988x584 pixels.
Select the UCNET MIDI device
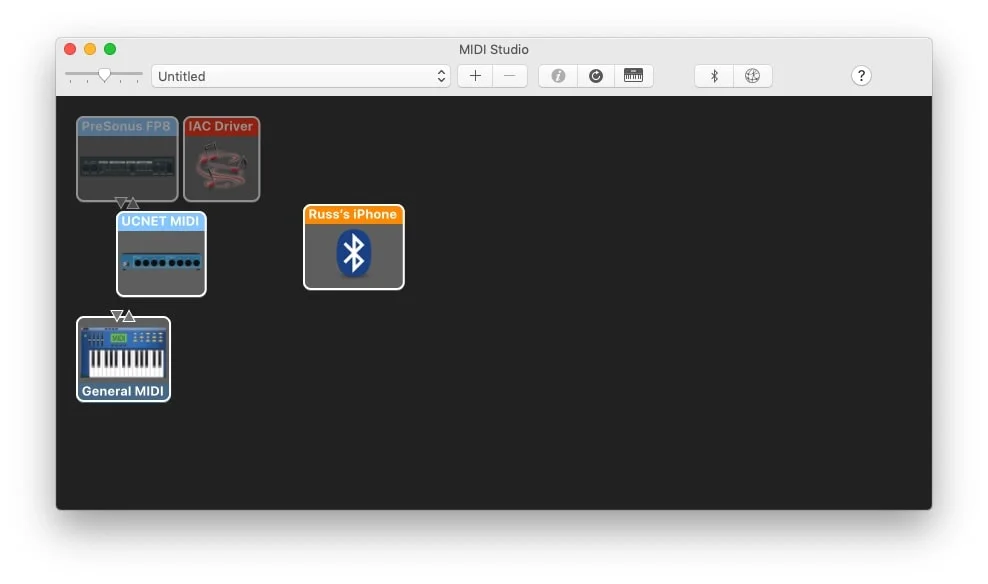(161, 254)
